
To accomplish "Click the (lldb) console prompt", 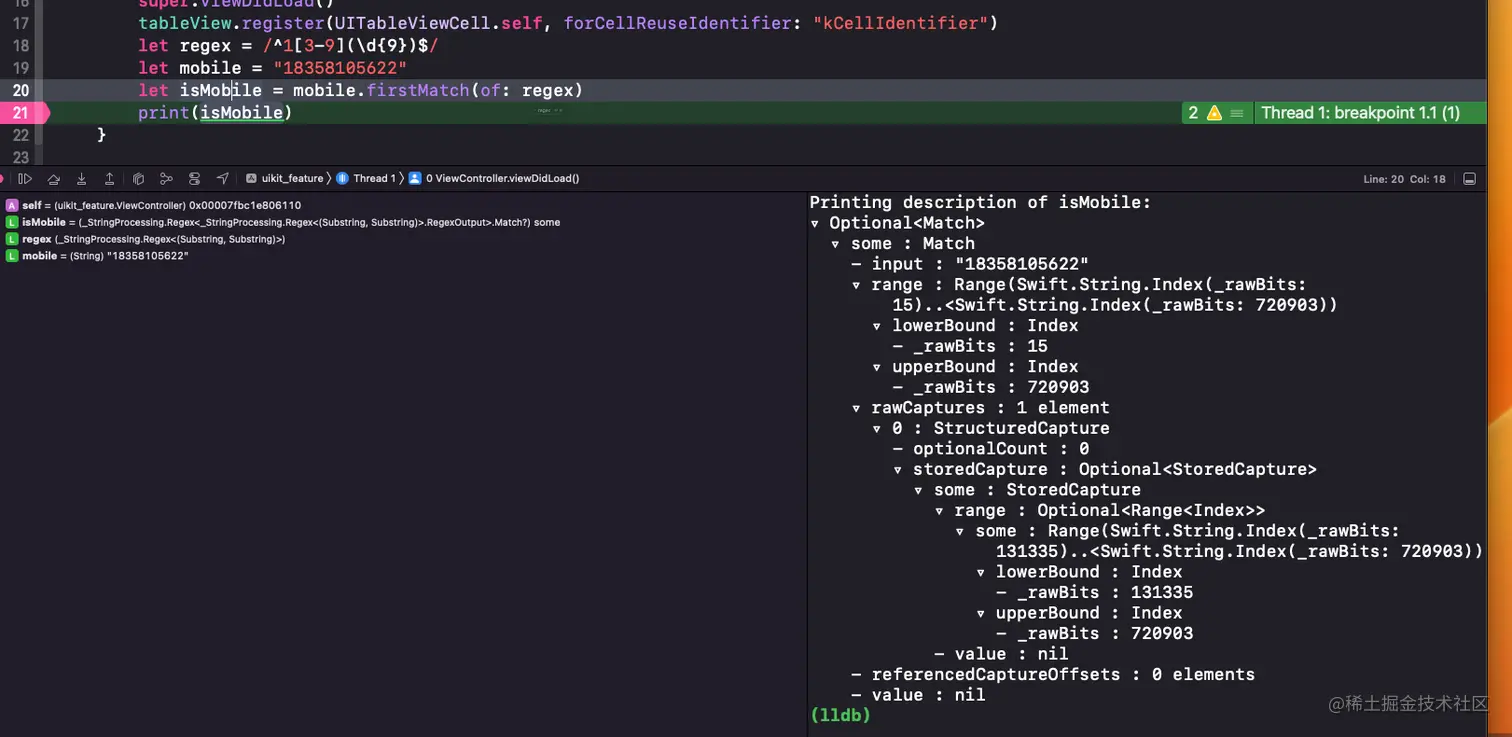I will tap(840, 715).
